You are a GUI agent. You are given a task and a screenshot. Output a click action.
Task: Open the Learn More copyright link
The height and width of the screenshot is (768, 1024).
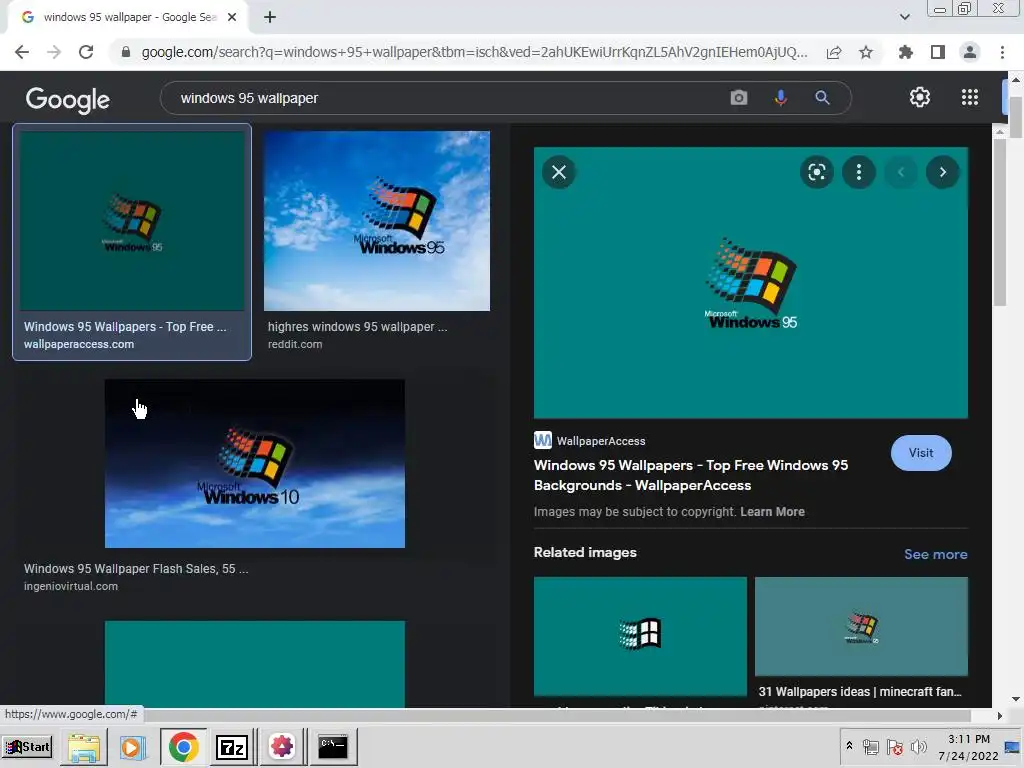click(772, 512)
